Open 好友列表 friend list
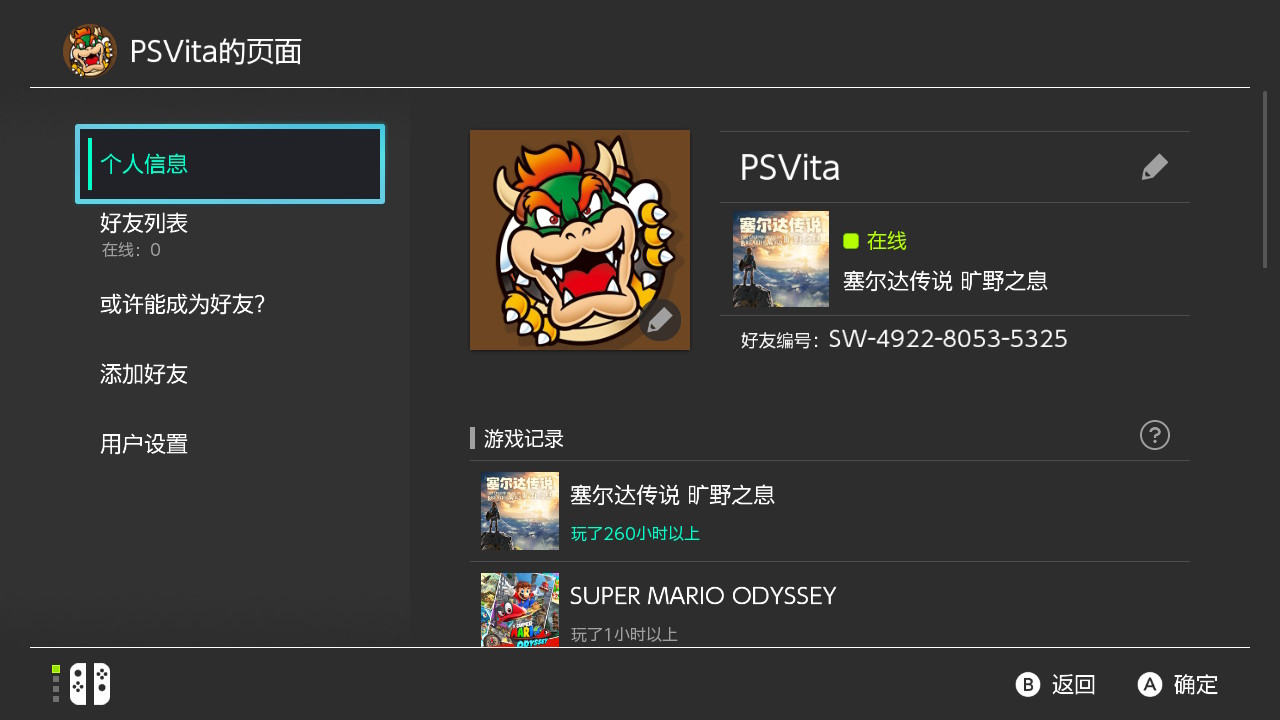This screenshot has width=1280, height=720. (230, 234)
